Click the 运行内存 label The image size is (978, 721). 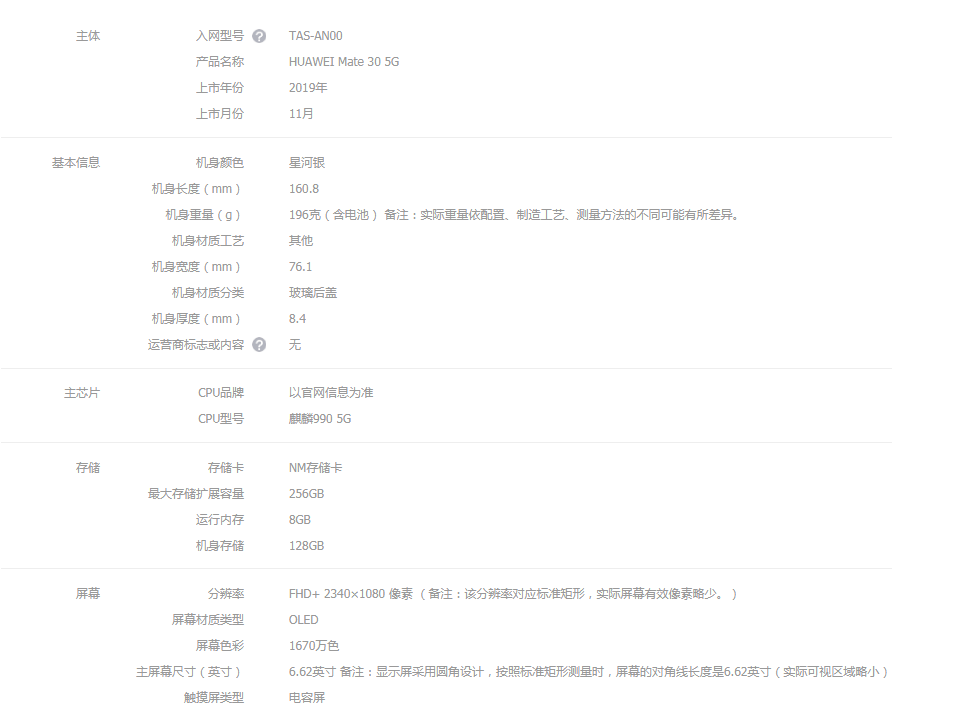[220, 520]
